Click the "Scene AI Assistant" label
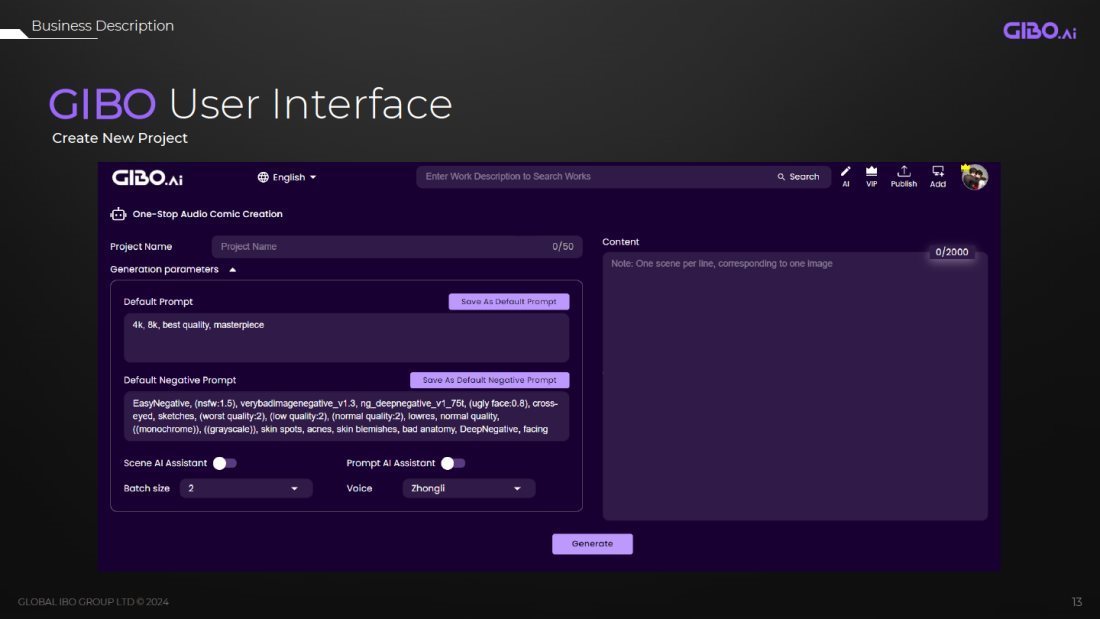Screen dimensions: 1100x619 166,463
